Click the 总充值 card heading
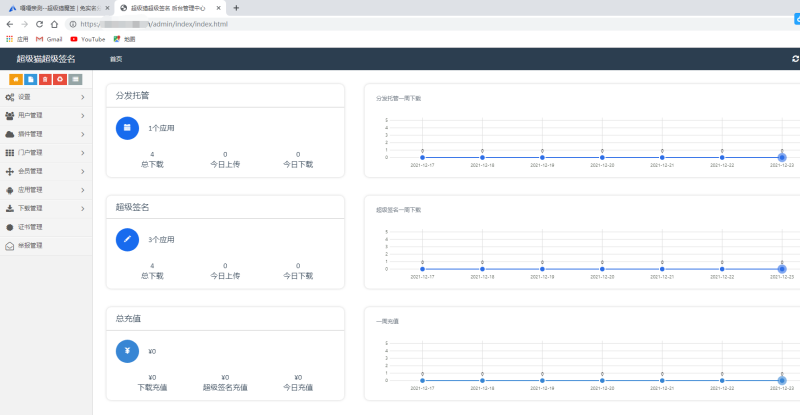Image resolution: width=800 pixels, height=415 pixels. [x=128, y=319]
